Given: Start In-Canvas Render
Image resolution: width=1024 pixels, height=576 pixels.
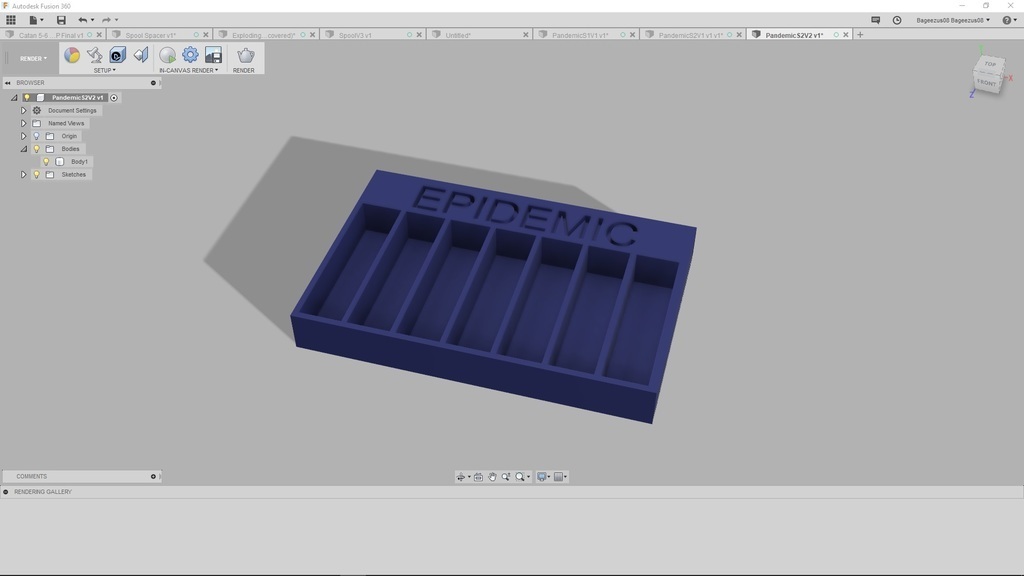Looking at the screenshot, I should coord(167,55).
